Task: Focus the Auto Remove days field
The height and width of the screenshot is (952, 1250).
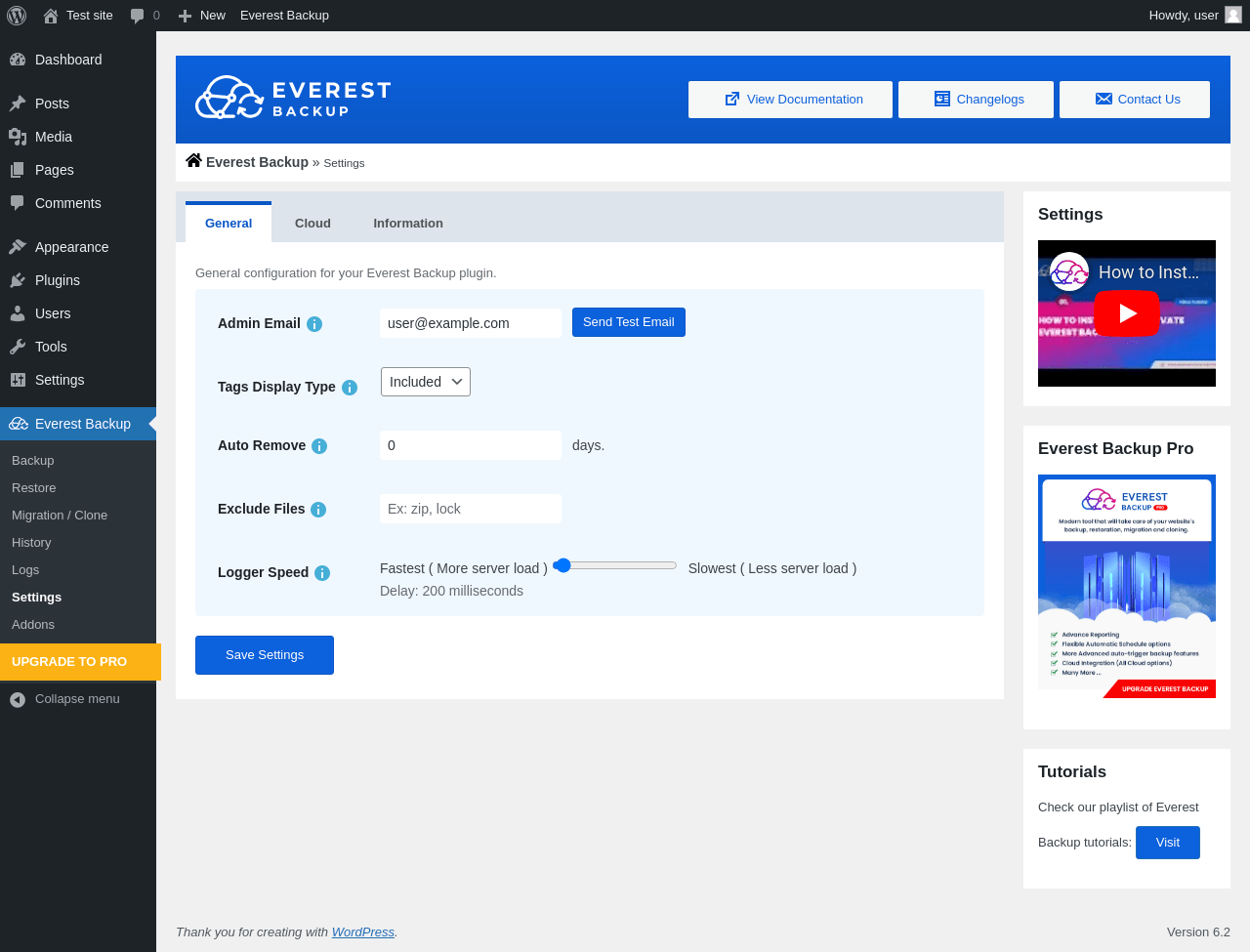Action: tap(471, 445)
